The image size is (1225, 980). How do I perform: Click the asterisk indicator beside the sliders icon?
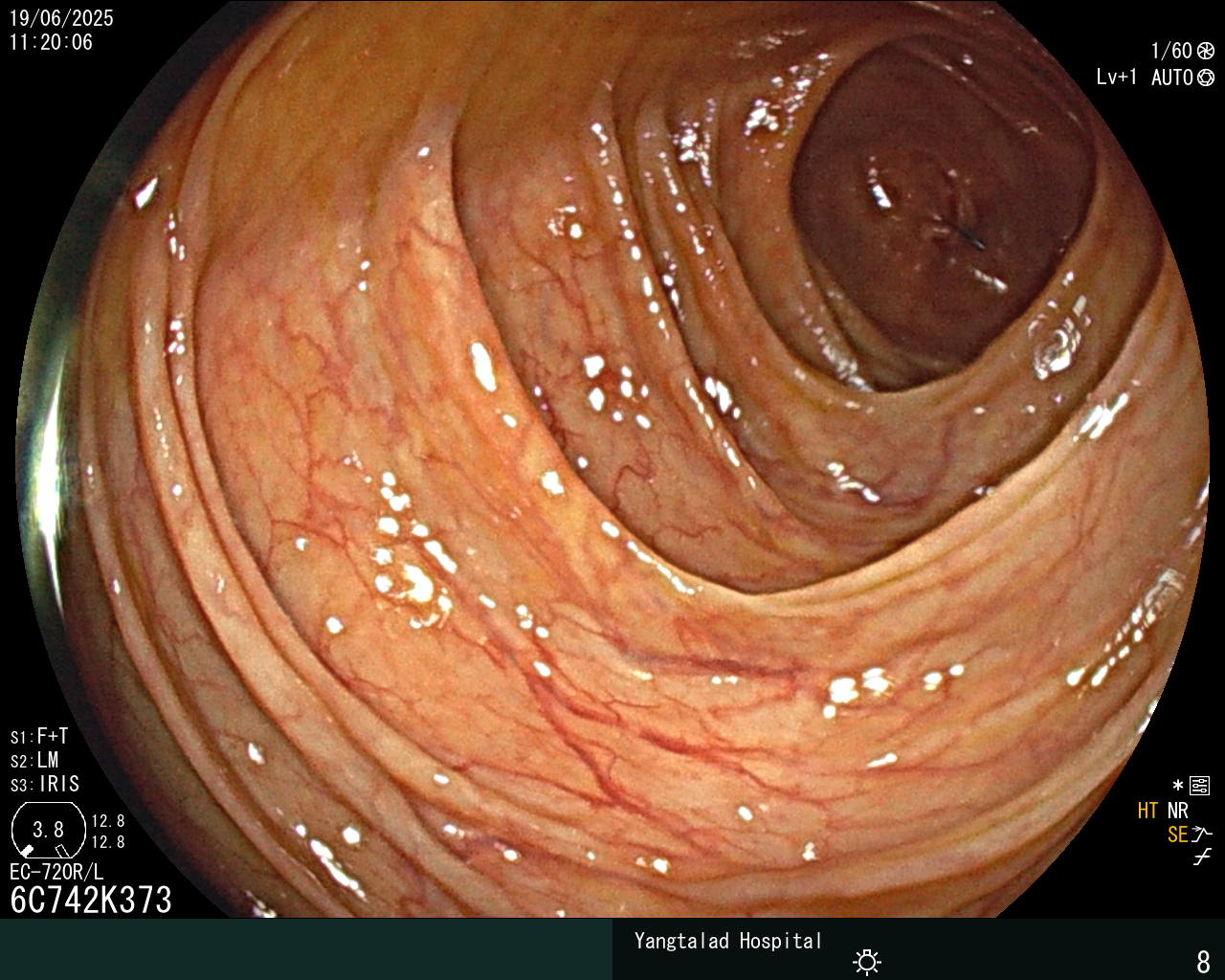point(1177,786)
